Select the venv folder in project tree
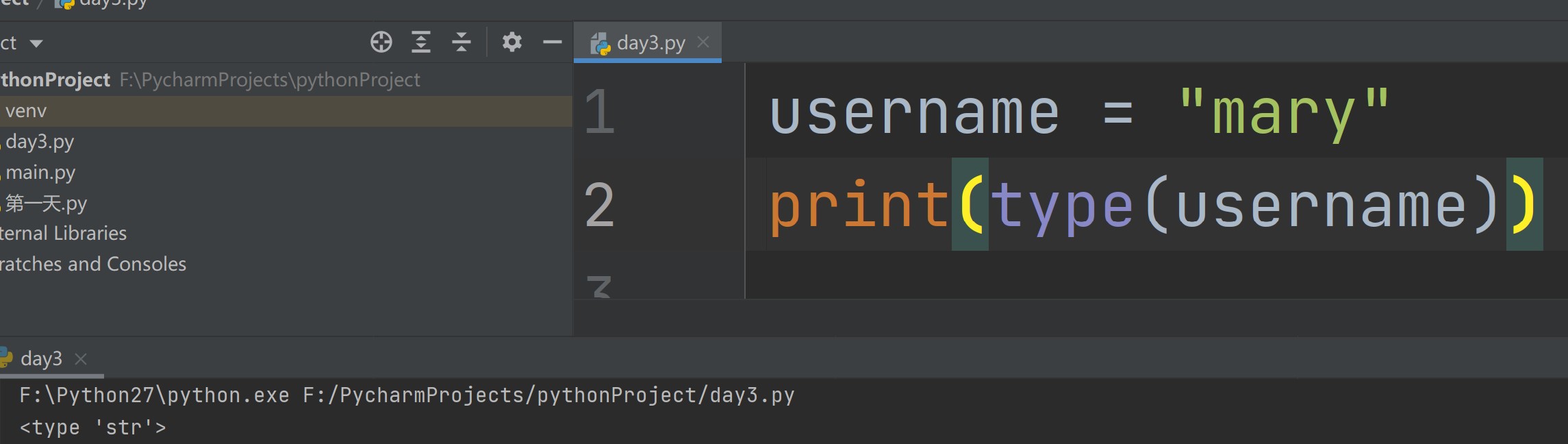This screenshot has width=1568, height=444. click(26, 111)
